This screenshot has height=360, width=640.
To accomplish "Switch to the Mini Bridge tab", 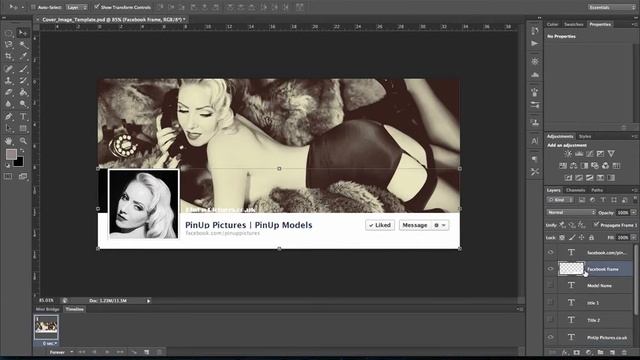I will click(48, 309).
